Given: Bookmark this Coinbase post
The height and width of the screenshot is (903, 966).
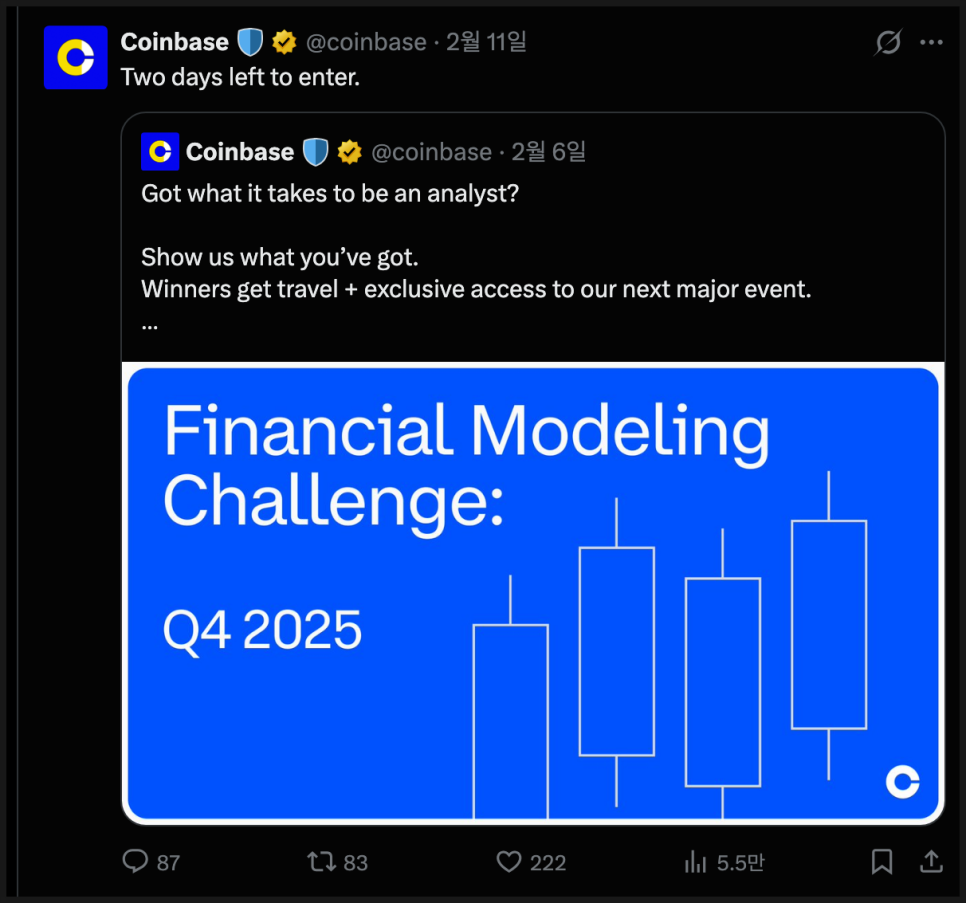Looking at the screenshot, I should tap(881, 861).
